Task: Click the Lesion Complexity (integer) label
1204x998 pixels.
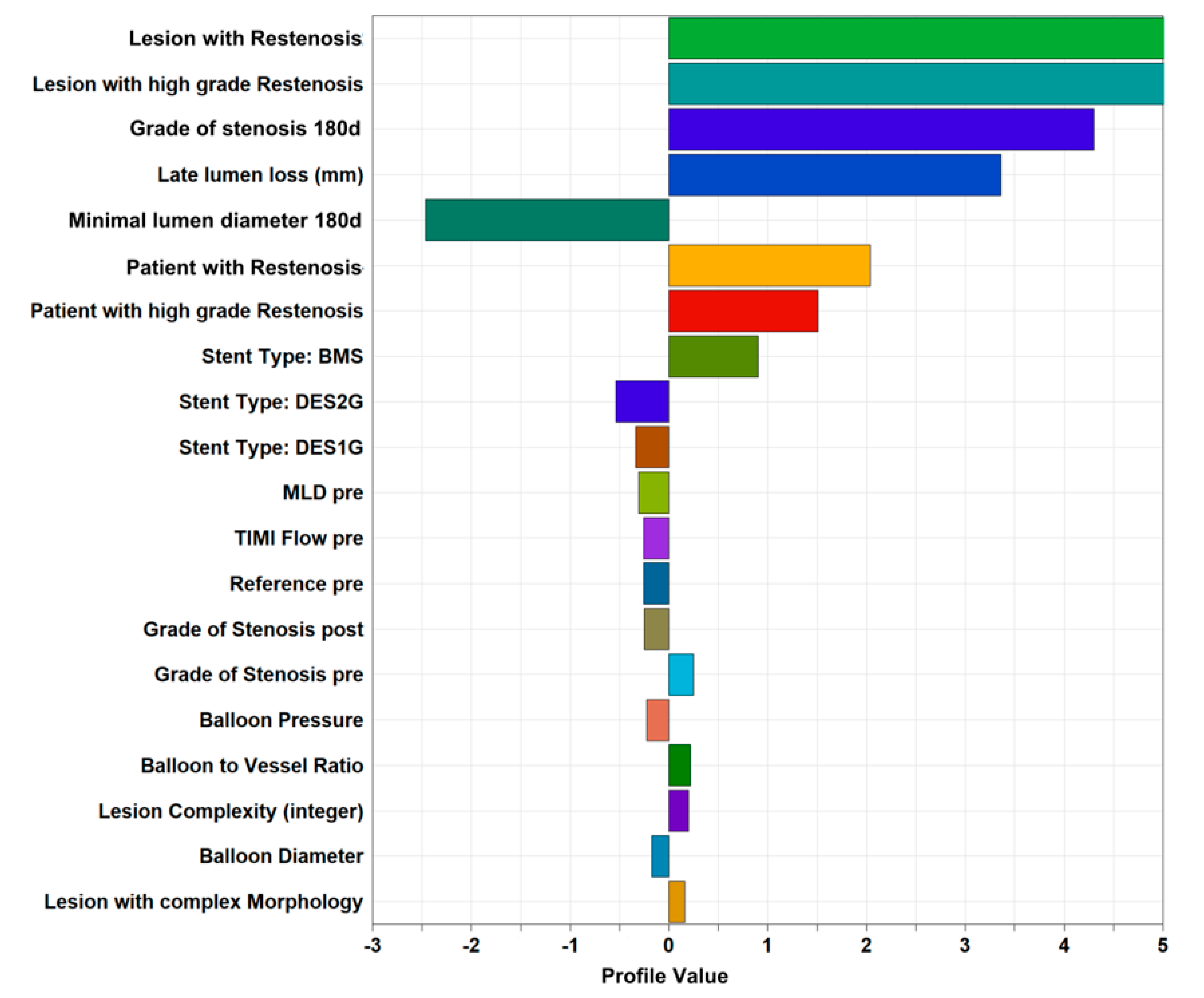Action: (230, 810)
